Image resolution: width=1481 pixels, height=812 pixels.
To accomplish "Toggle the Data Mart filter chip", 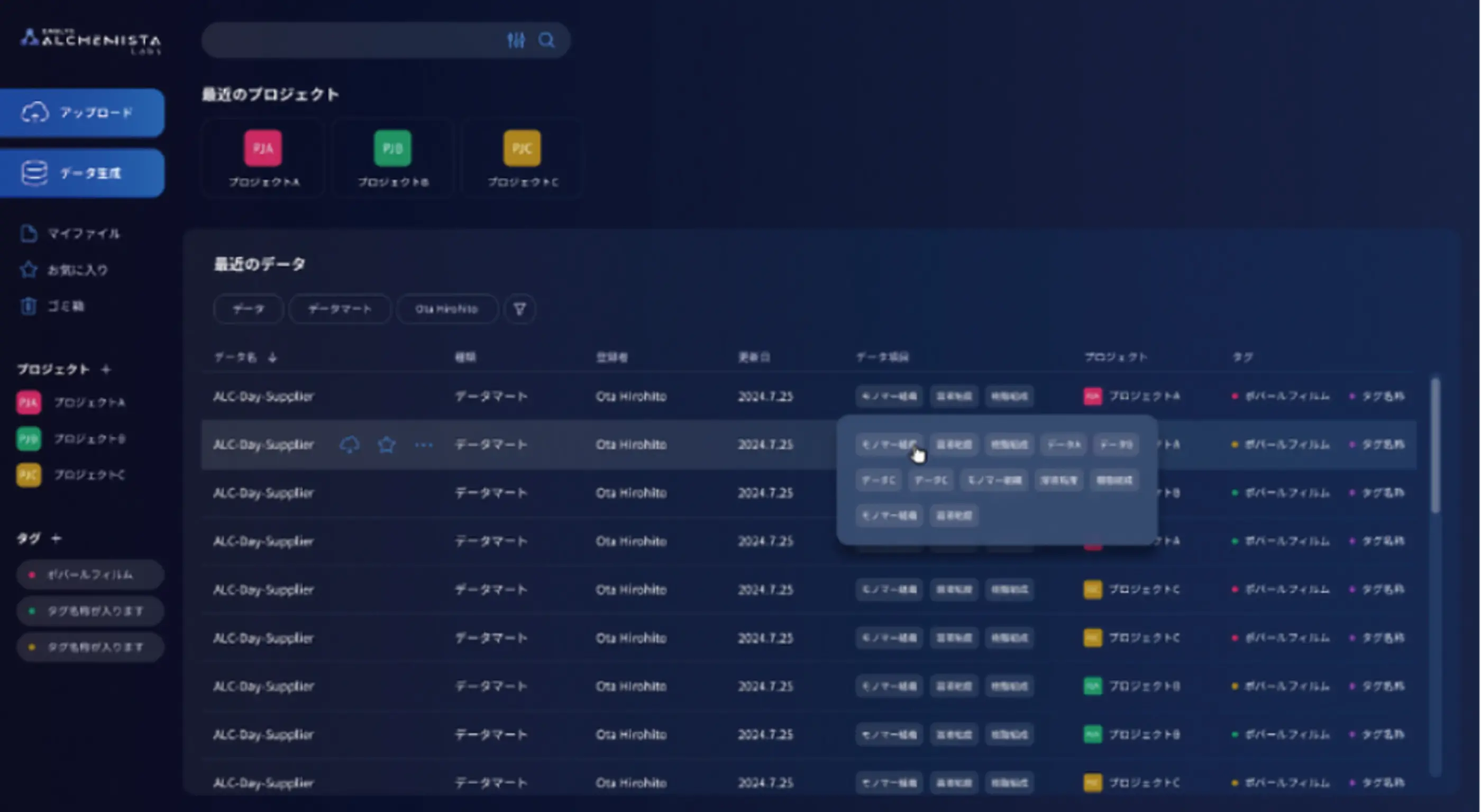I will coord(340,309).
